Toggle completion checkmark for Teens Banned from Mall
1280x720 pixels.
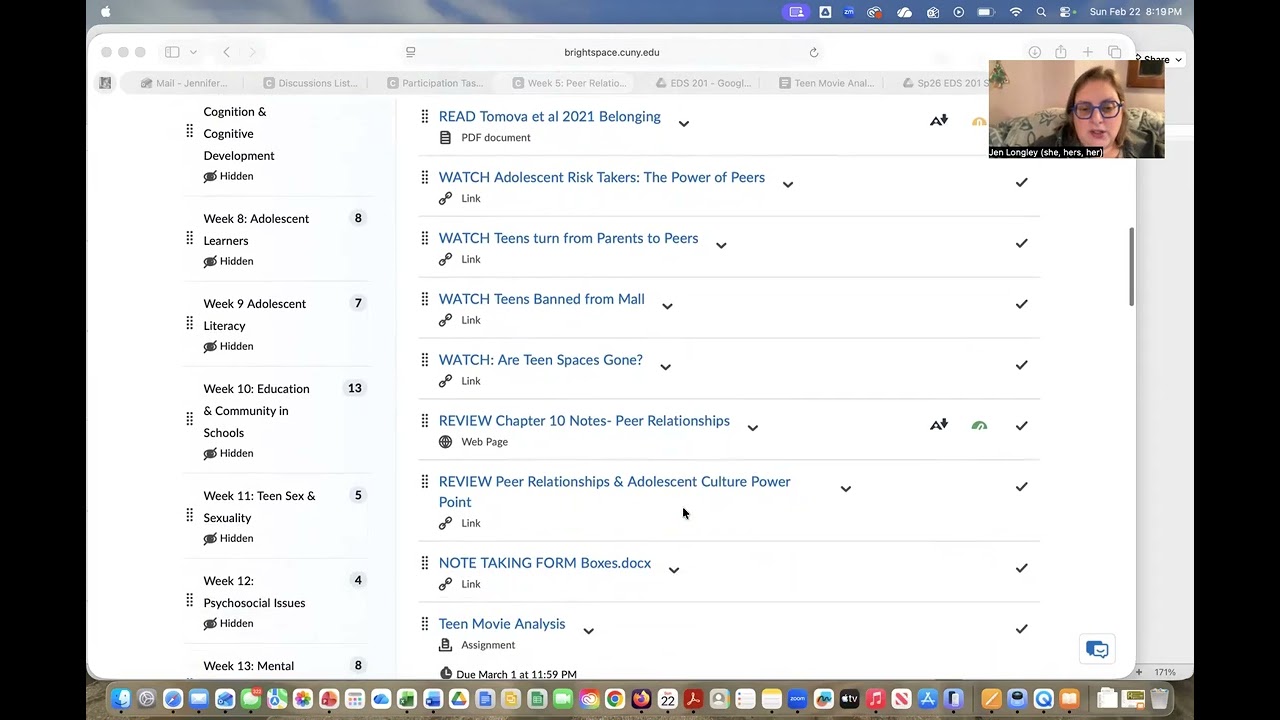1021,305
